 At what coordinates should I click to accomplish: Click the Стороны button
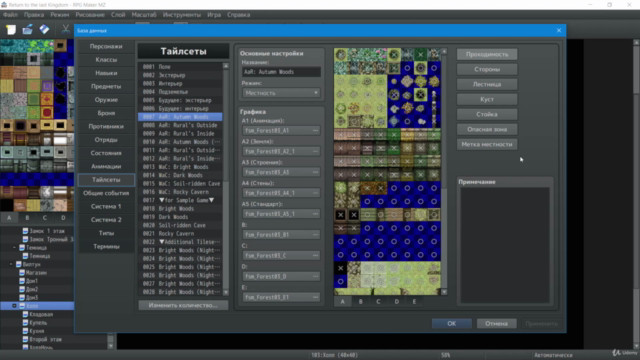click(487, 69)
